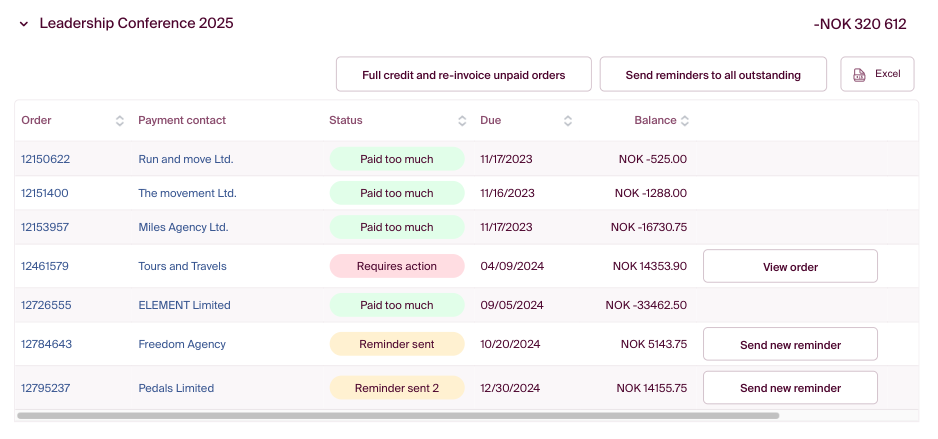Screen dimensions: 938x439
Task: Sort by Status column arrows
Action: coord(462,121)
